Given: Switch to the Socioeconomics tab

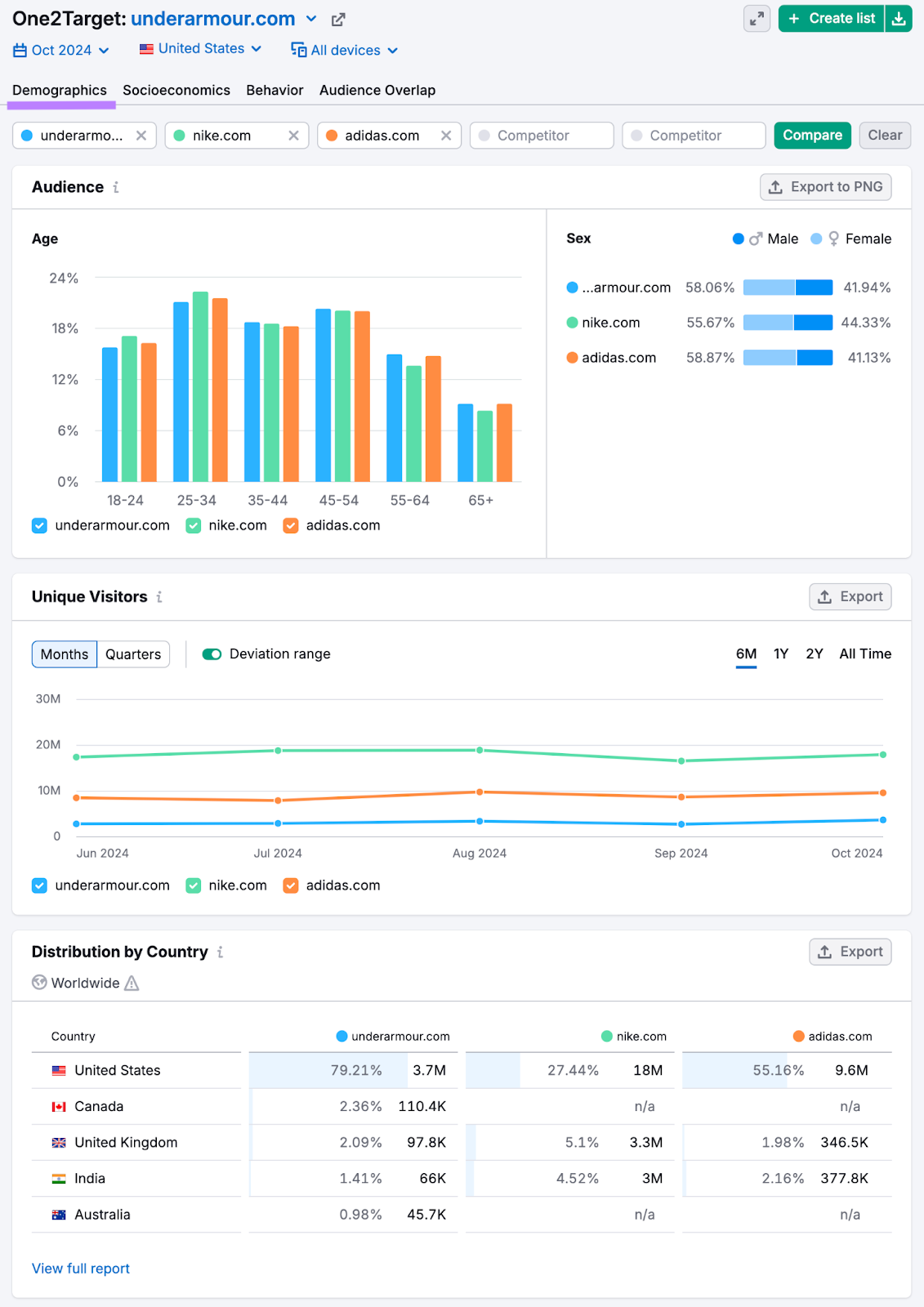Looking at the screenshot, I should tap(176, 90).
